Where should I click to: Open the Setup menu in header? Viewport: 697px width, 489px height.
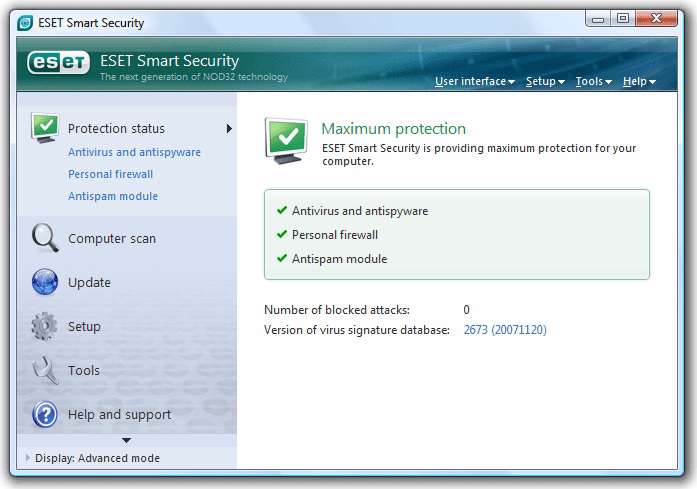(x=545, y=81)
